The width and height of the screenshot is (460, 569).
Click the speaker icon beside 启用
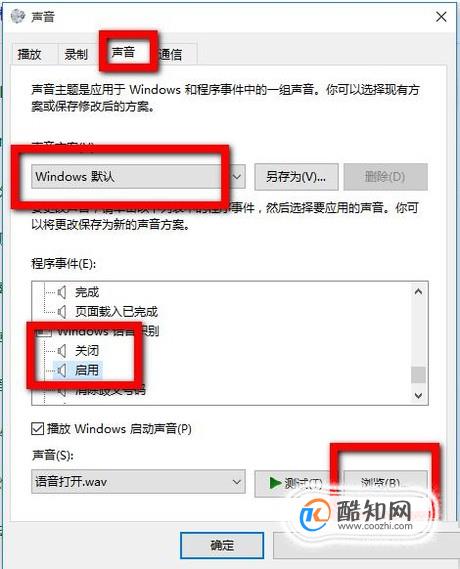coord(62,370)
